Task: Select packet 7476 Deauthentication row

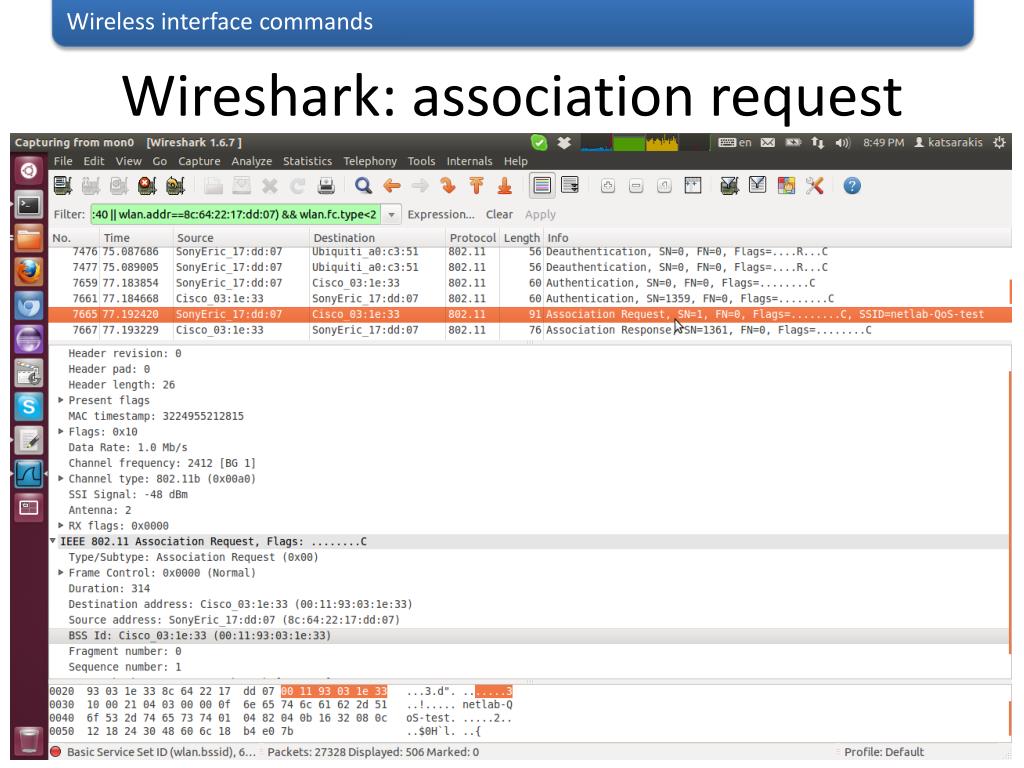Action: pos(530,252)
